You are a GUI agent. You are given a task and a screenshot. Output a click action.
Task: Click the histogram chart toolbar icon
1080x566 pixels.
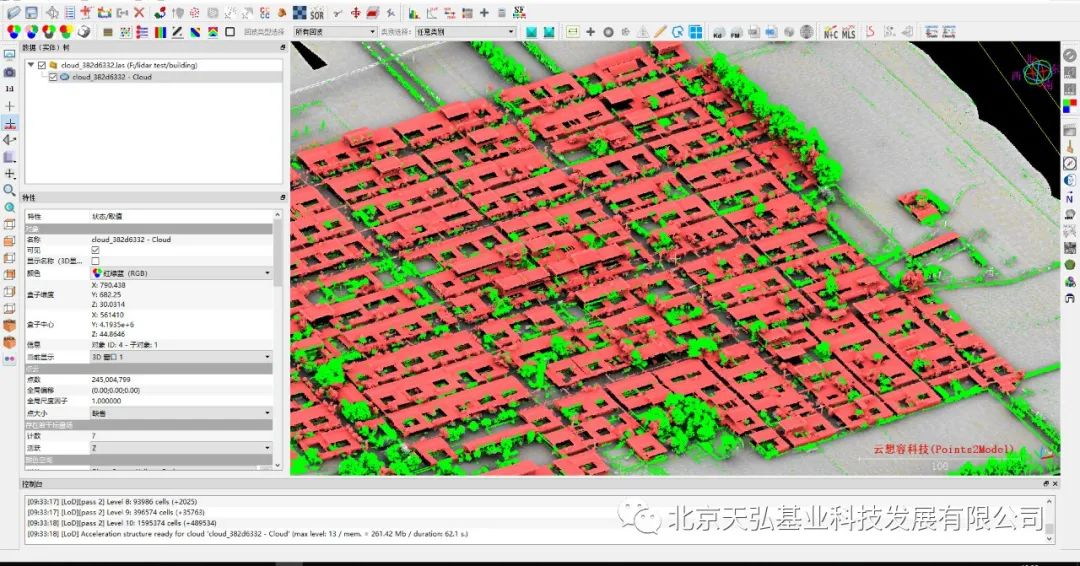pos(414,13)
